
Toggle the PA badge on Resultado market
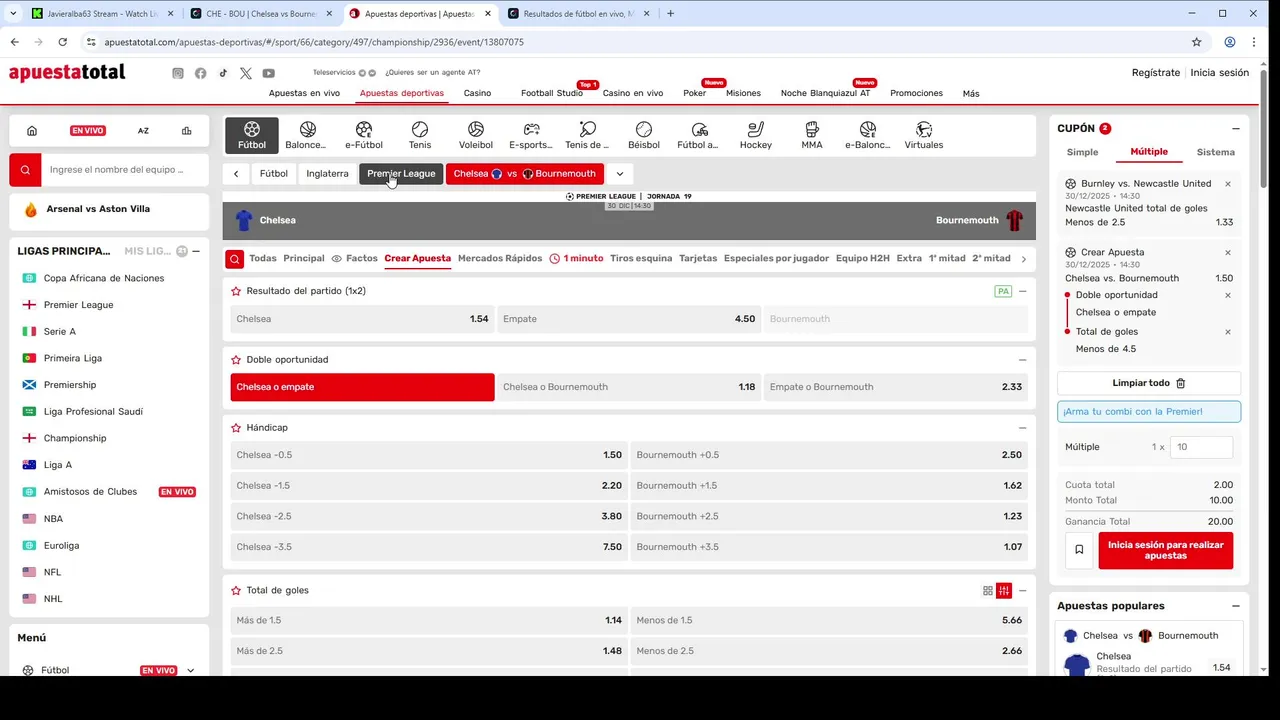(x=1003, y=291)
